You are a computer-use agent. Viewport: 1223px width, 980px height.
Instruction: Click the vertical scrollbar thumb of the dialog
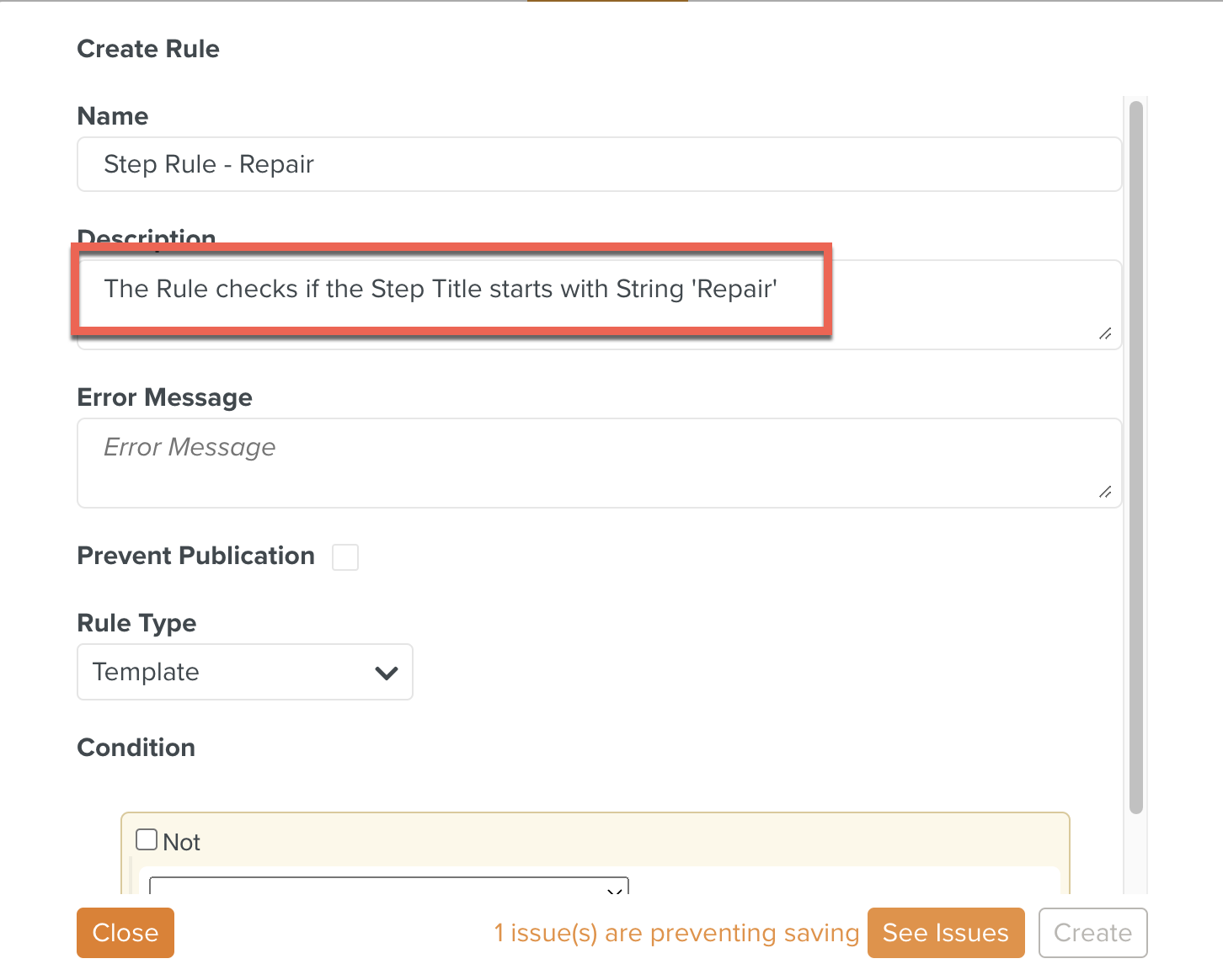point(1135,455)
